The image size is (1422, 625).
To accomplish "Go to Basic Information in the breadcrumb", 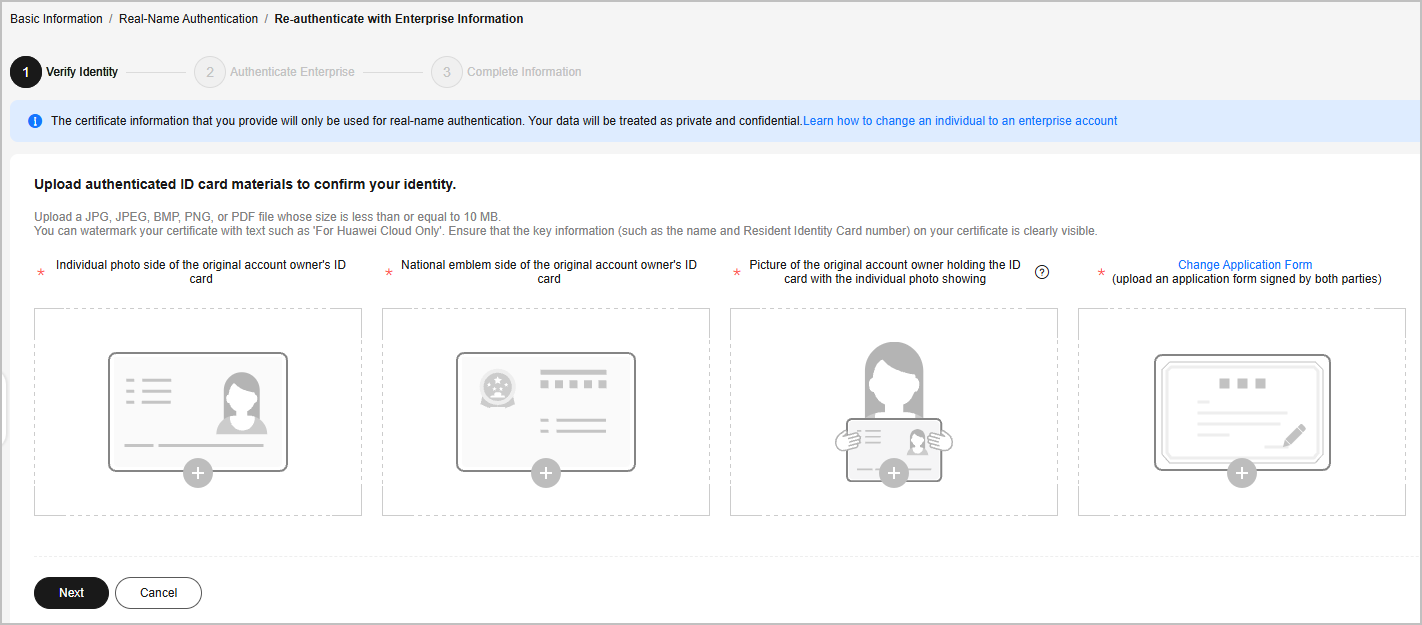I will tap(56, 19).
